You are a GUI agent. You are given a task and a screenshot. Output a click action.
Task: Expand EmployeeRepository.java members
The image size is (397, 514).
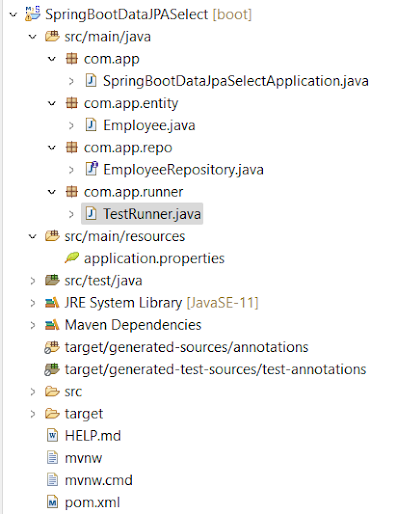pyautogui.click(x=71, y=169)
